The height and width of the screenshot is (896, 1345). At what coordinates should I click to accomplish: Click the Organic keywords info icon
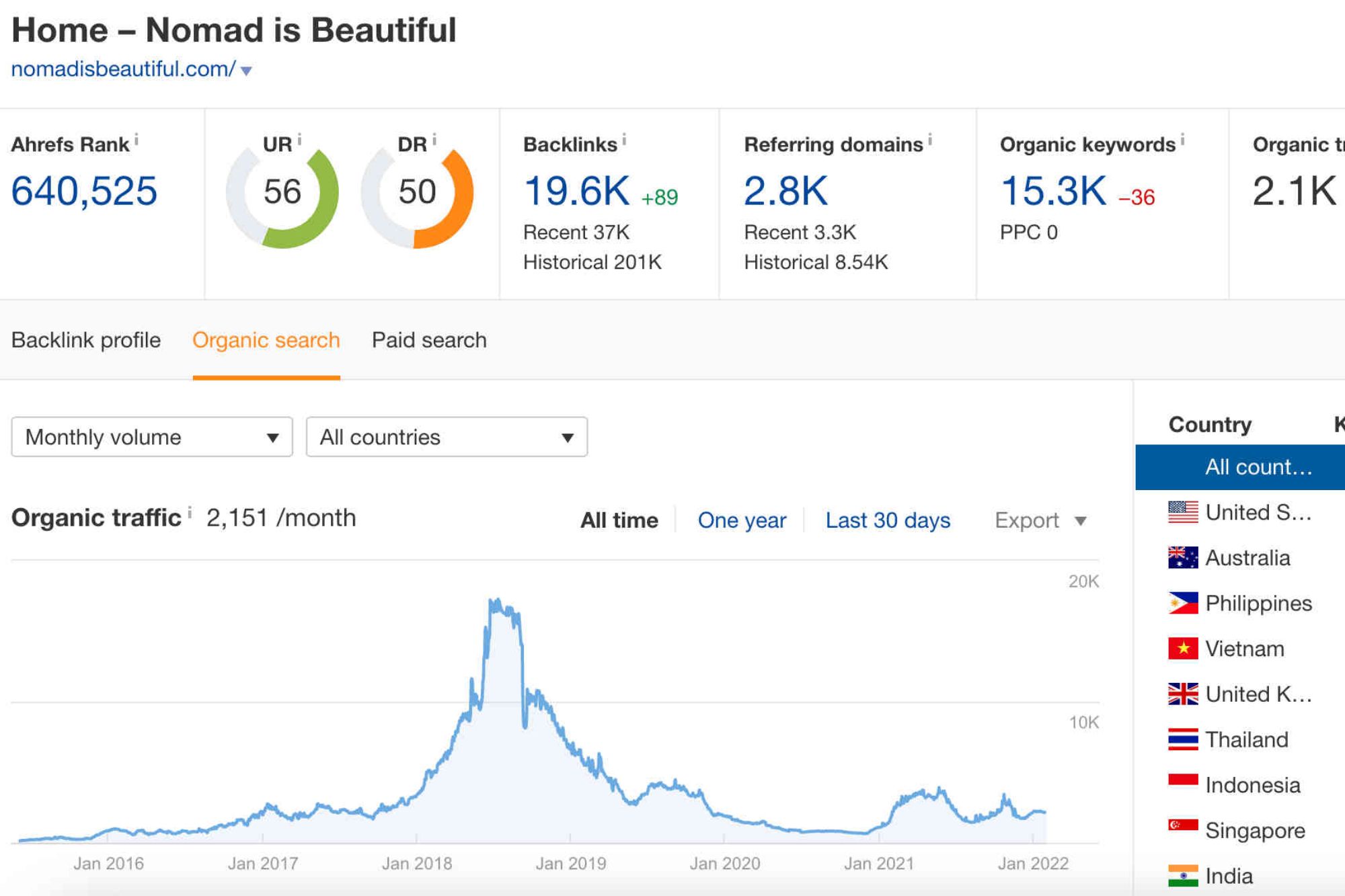(x=1182, y=140)
